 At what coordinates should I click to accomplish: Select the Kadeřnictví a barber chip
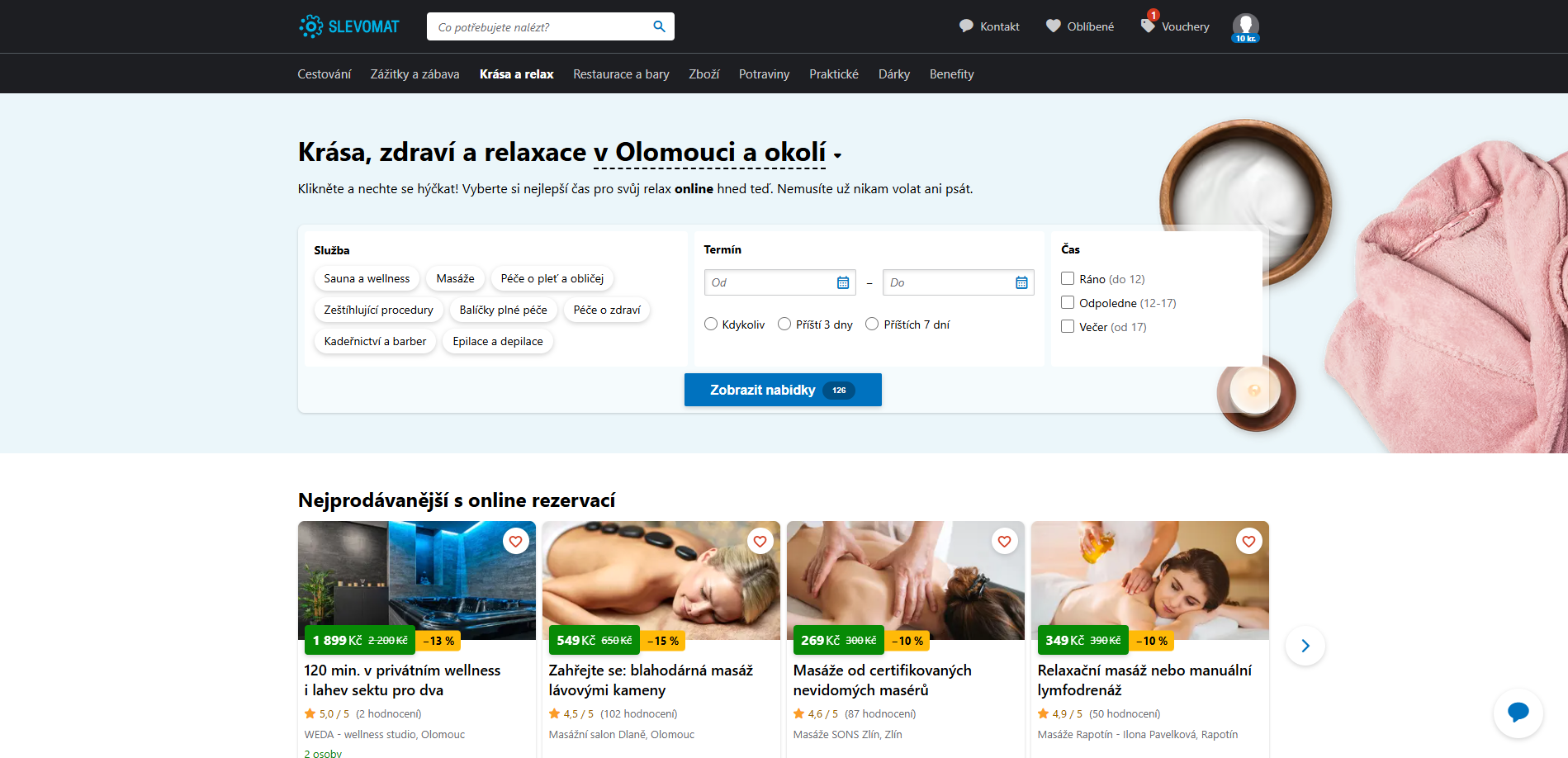376,342
